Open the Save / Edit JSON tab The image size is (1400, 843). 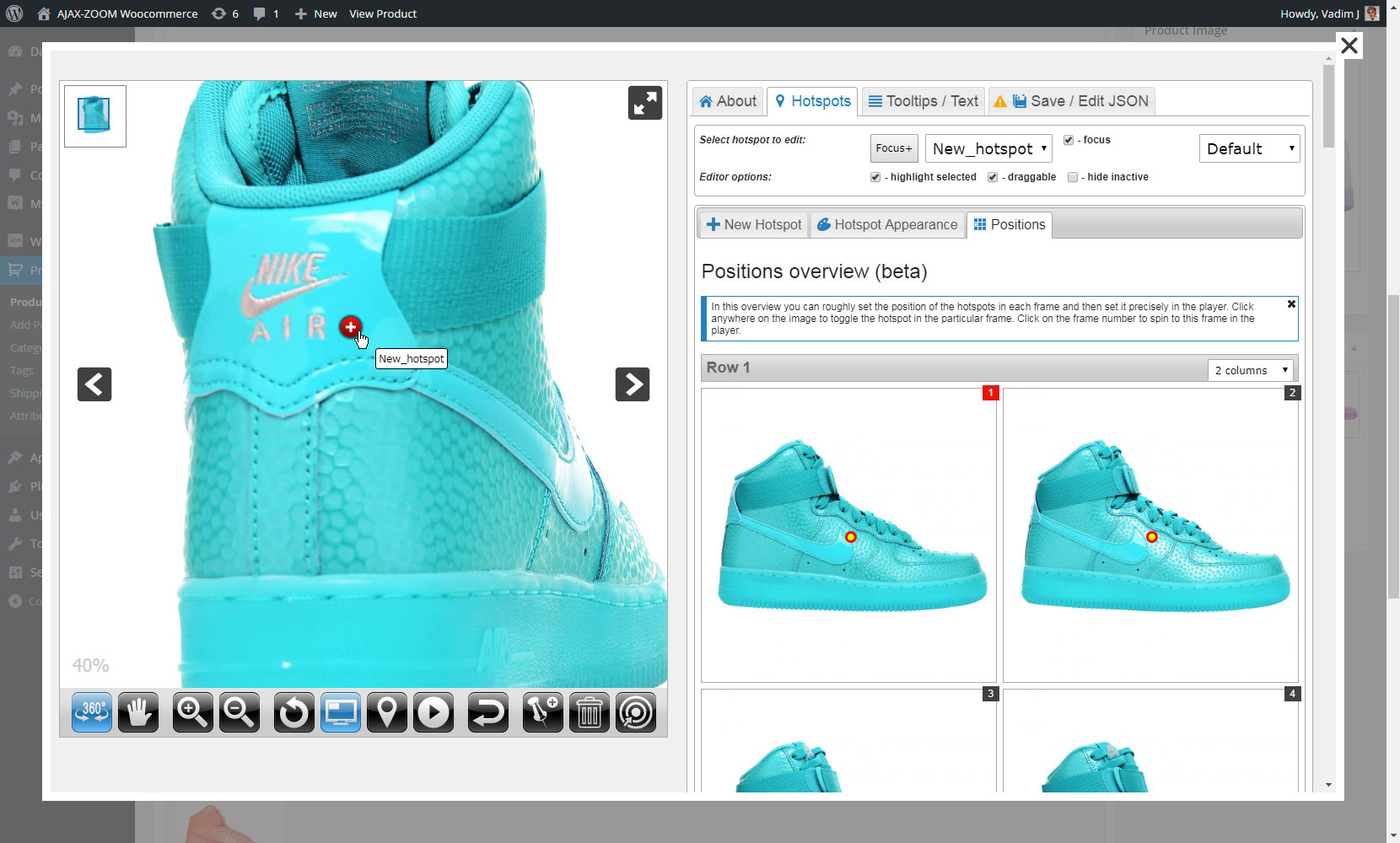coord(1071,101)
